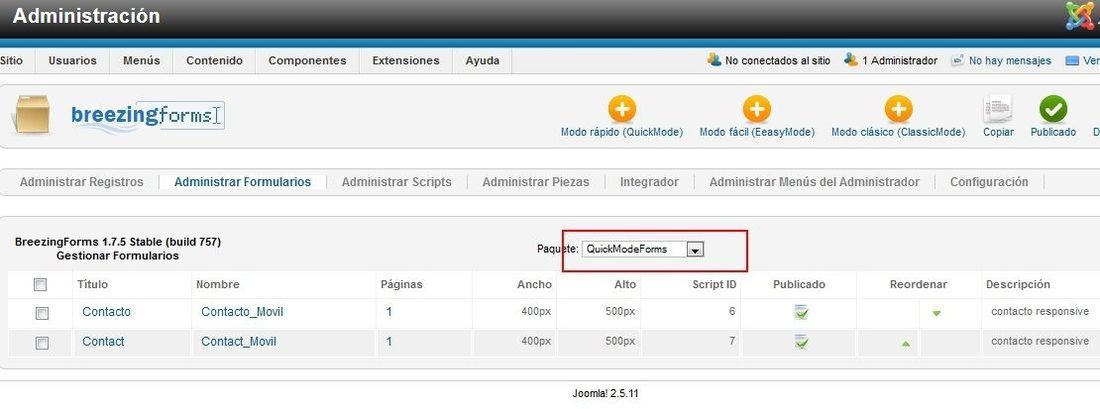The width and height of the screenshot is (1100, 409).
Task: Click the BreezingForms package box icon
Action: click(32, 114)
